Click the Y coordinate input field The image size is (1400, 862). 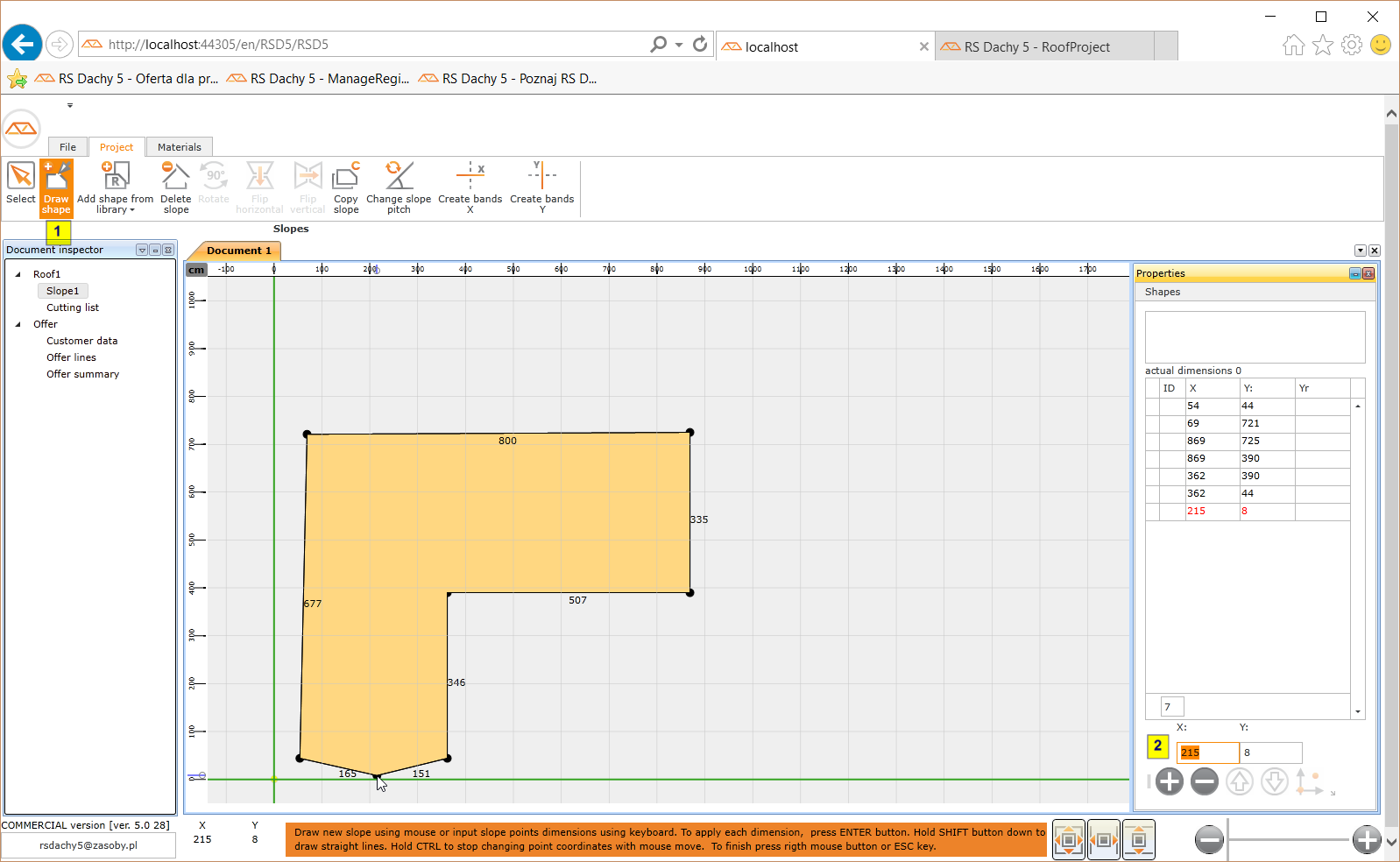[x=1270, y=752]
